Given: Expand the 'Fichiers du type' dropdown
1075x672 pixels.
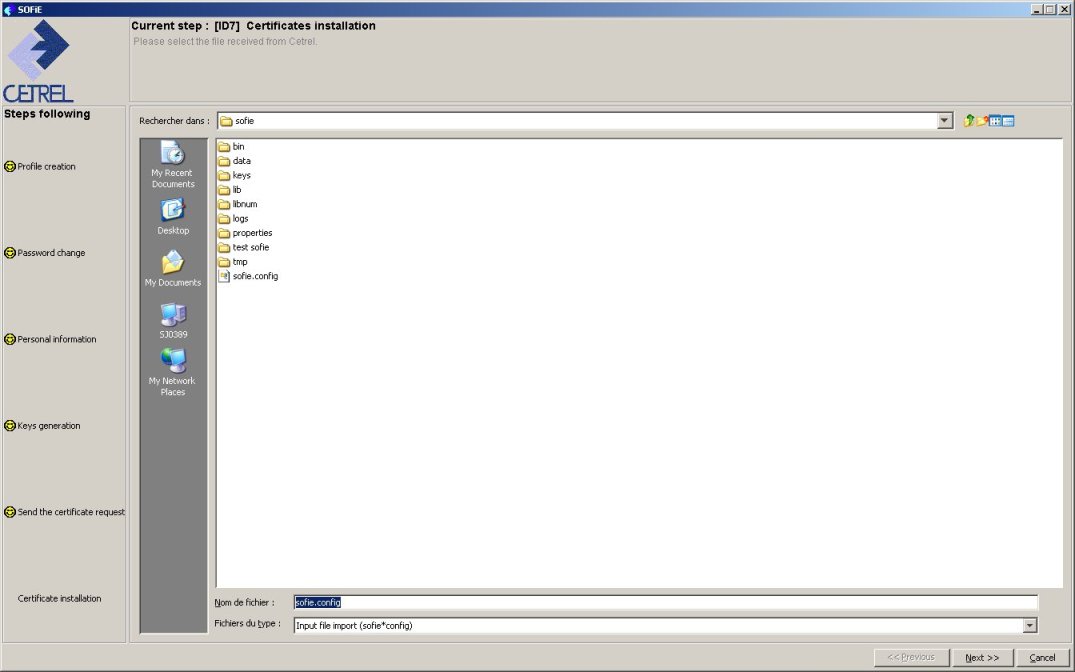Looking at the screenshot, I should [1030, 625].
